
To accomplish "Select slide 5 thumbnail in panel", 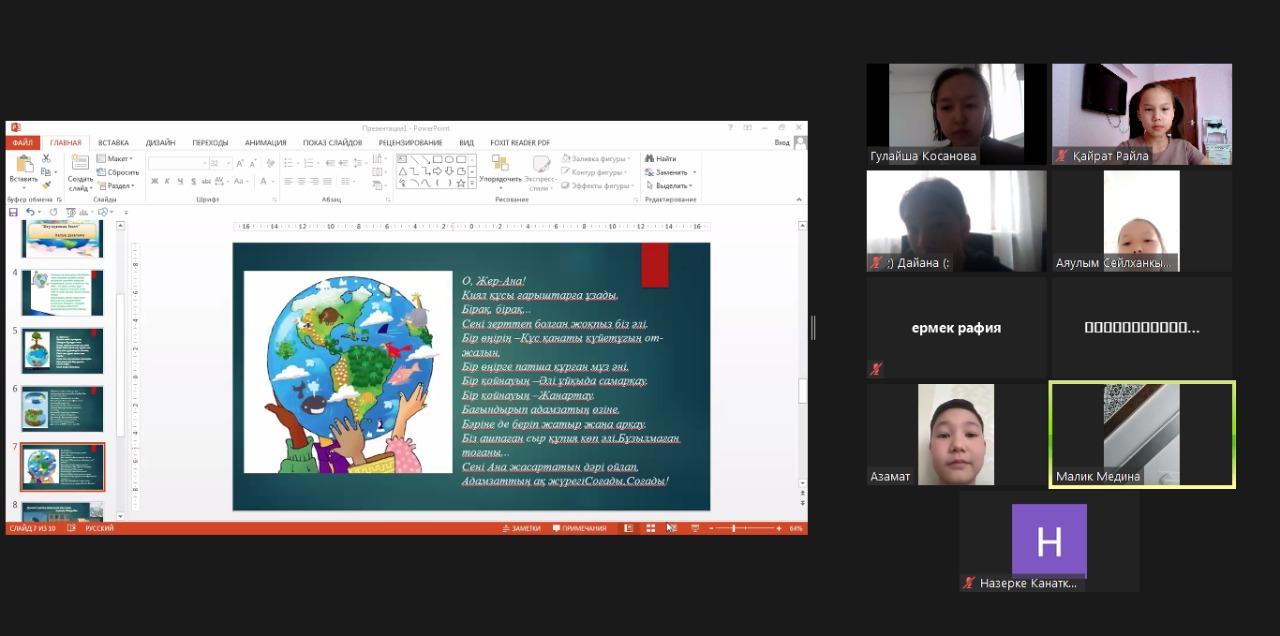I will pyautogui.click(x=62, y=351).
